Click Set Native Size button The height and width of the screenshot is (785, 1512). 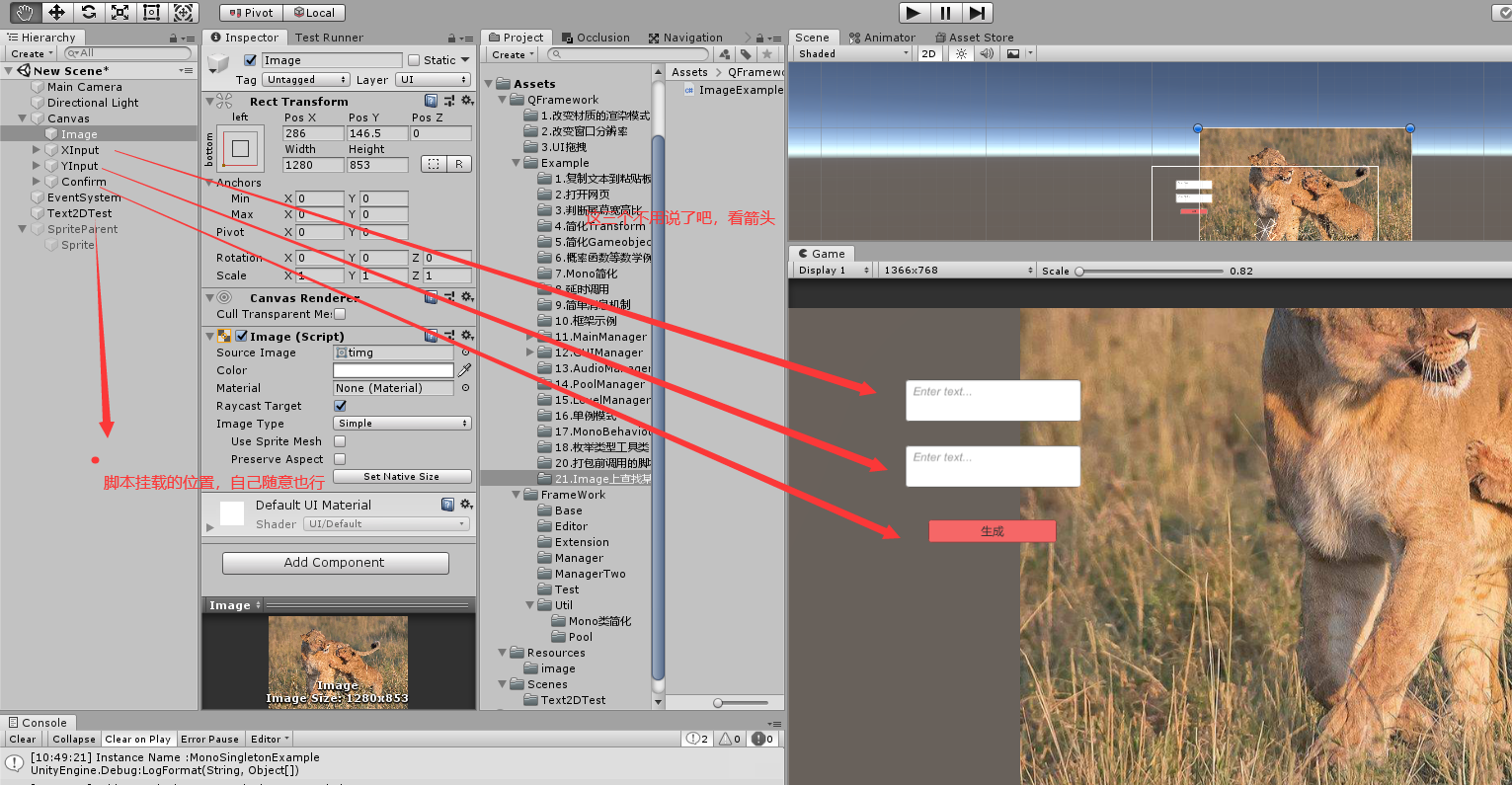[402, 477]
